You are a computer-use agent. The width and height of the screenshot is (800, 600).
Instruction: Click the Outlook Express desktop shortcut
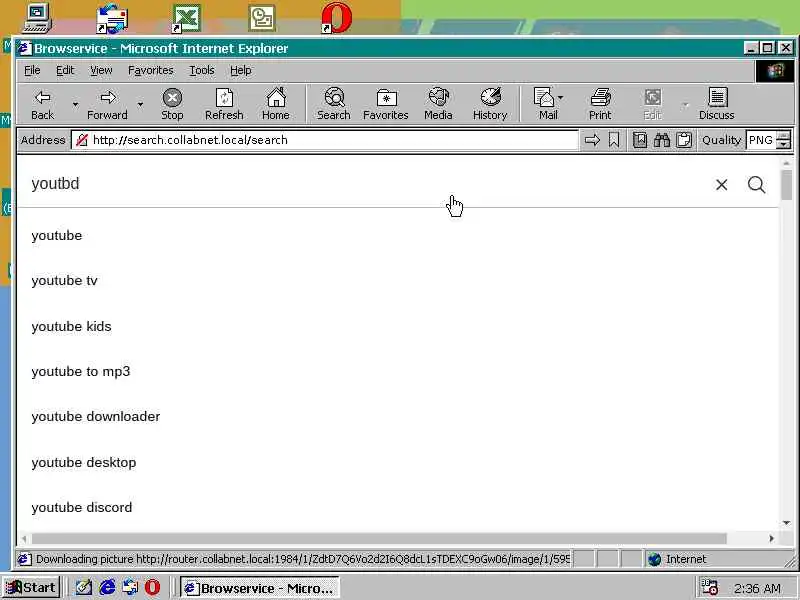pos(112,18)
